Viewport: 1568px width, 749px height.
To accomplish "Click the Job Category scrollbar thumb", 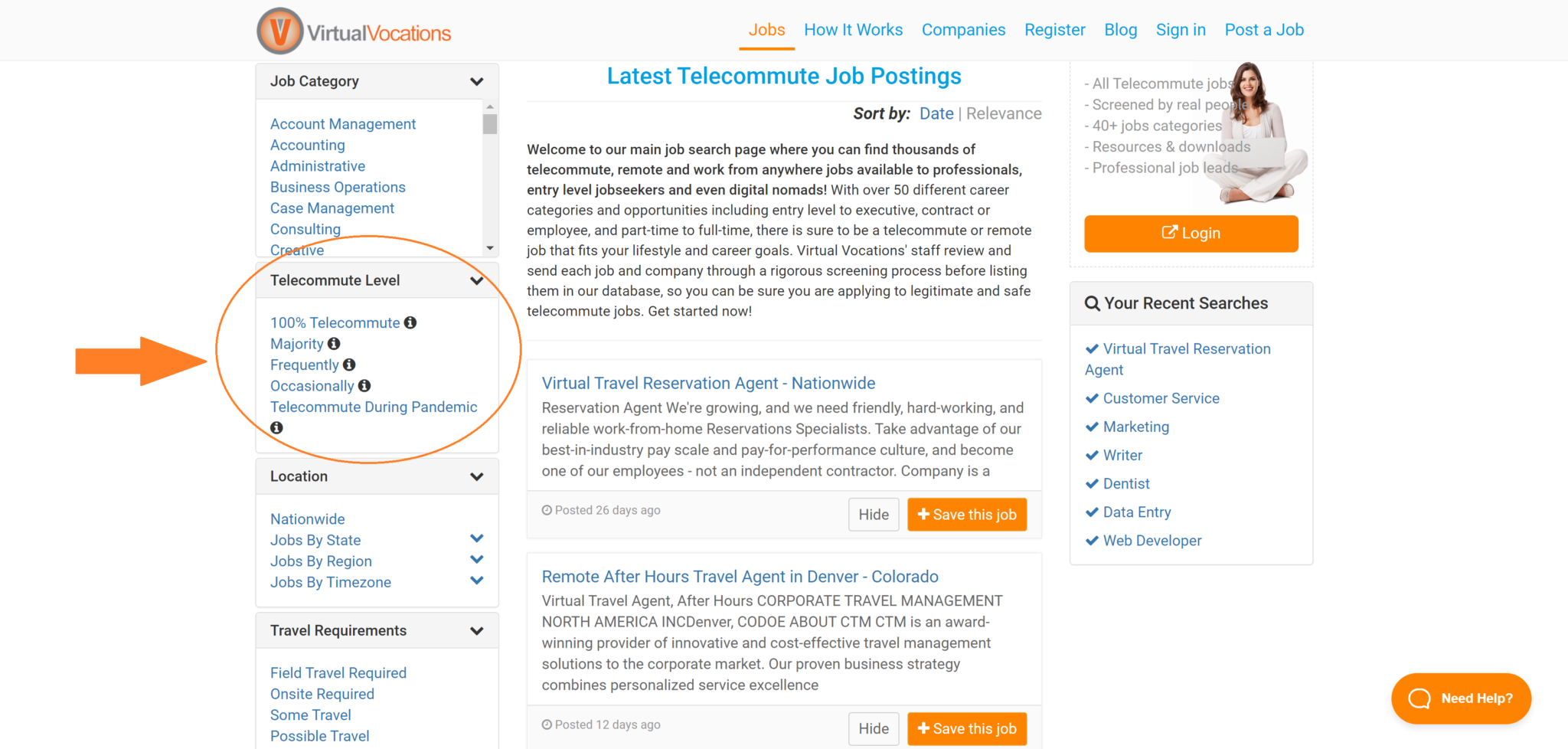I will pyautogui.click(x=490, y=124).
